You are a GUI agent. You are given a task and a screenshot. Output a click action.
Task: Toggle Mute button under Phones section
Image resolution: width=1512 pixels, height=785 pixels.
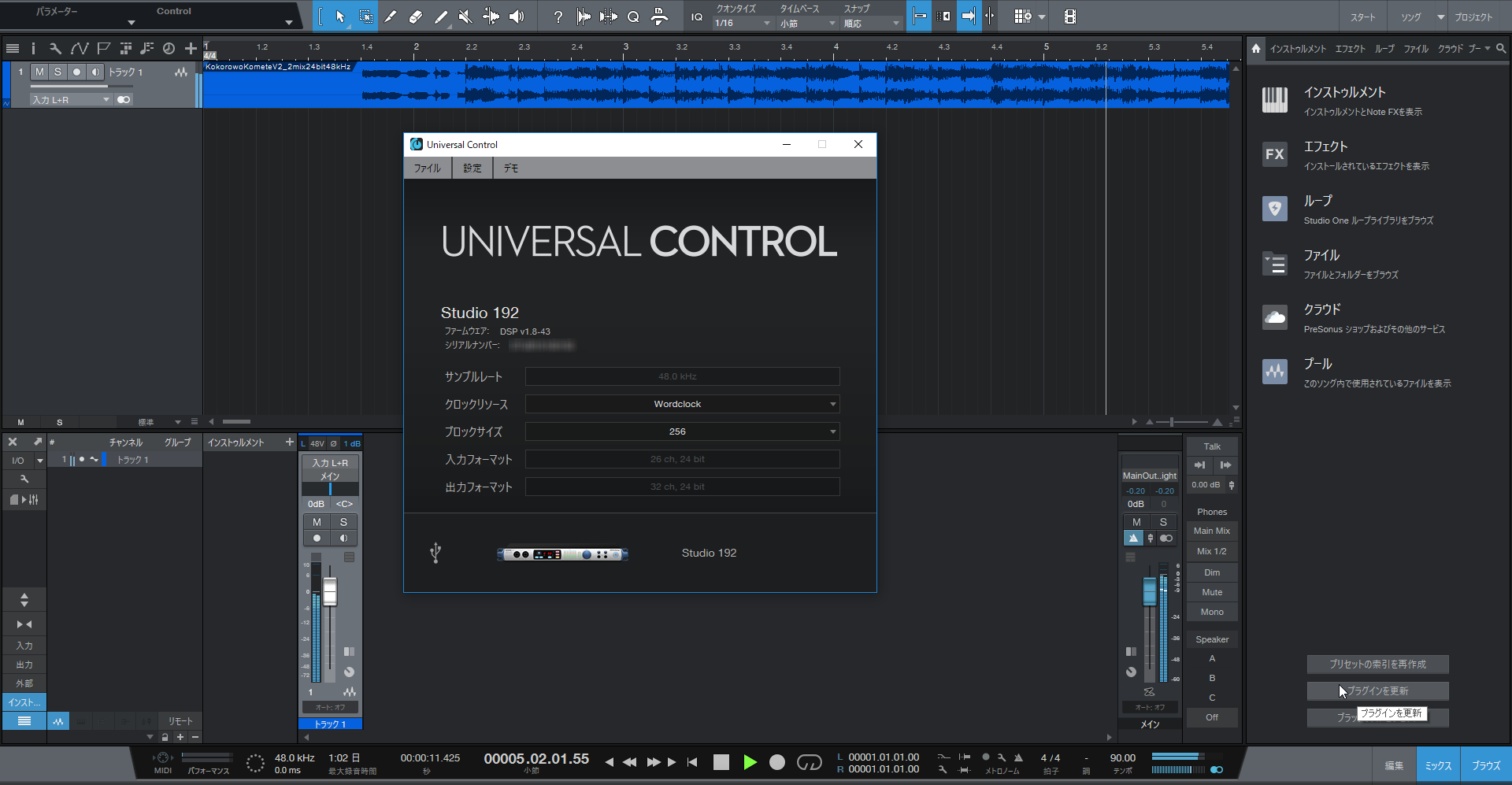1212,592
